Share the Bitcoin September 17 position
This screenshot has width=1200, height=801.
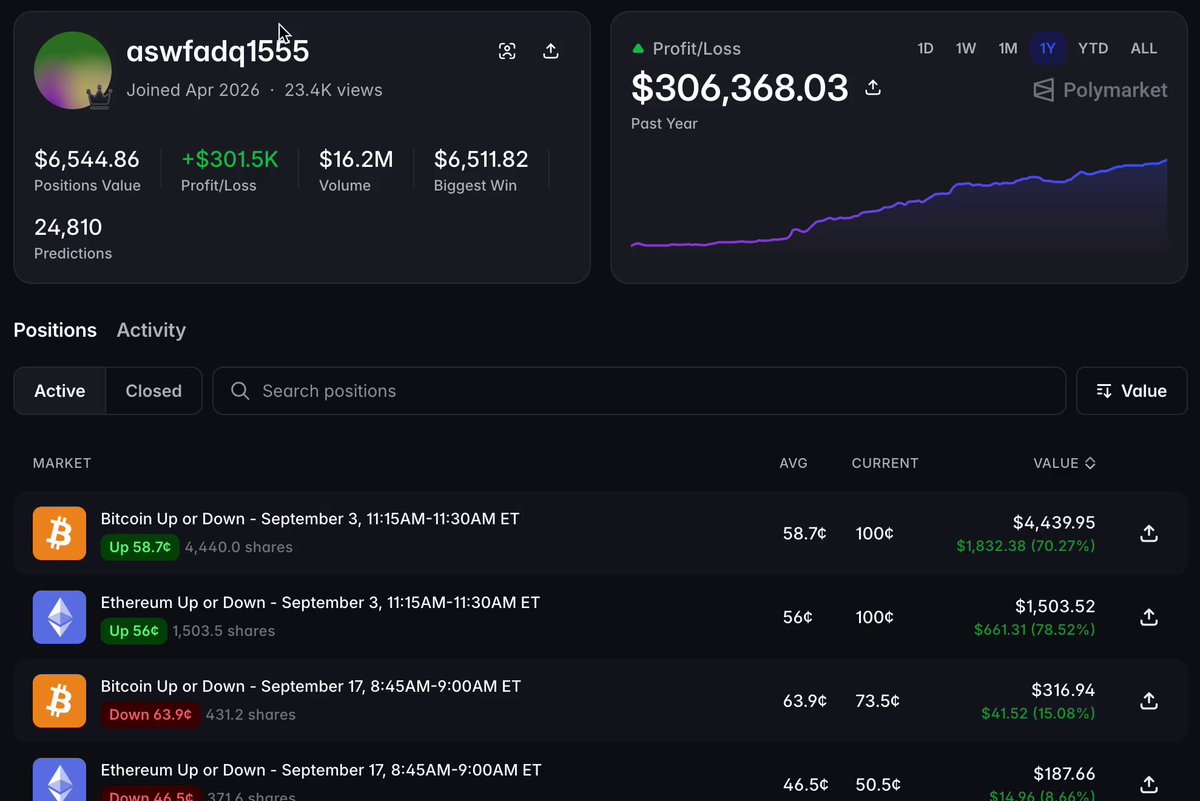pos(1149,701)
